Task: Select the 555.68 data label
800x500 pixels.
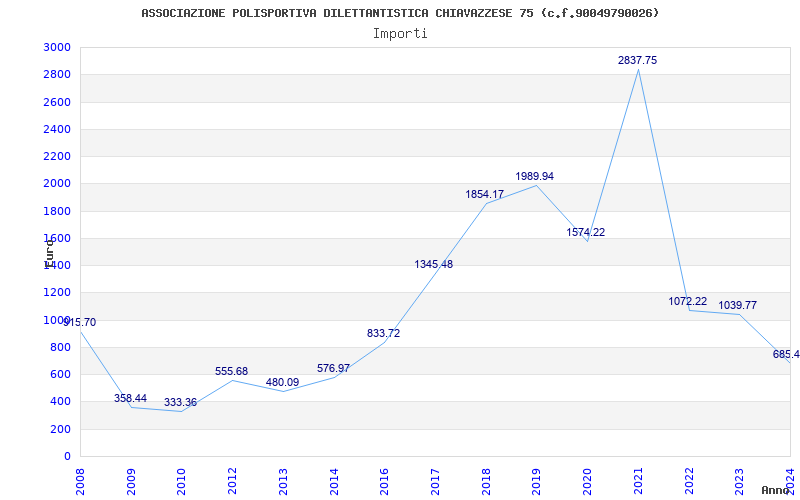Action: [x=231, y=371]
